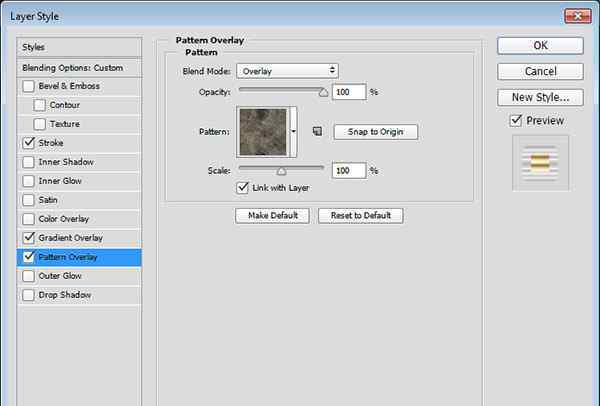The height and width of the screenshot is (406, 600).
Task: Enable the Contour checkbox
Action: (x=39, y=105)
